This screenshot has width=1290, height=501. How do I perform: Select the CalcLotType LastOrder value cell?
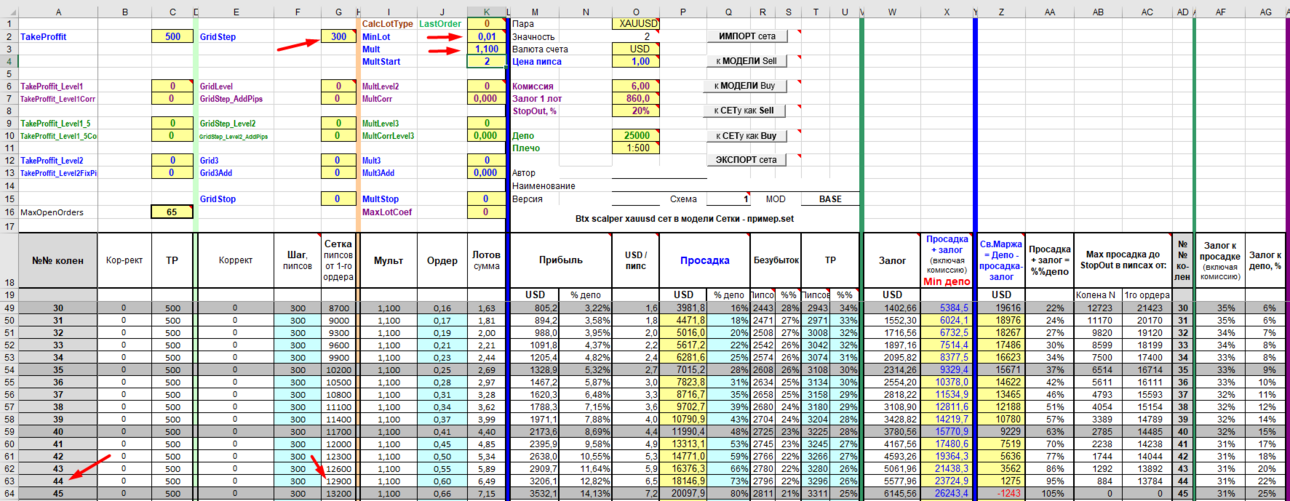tap(486, 23)
